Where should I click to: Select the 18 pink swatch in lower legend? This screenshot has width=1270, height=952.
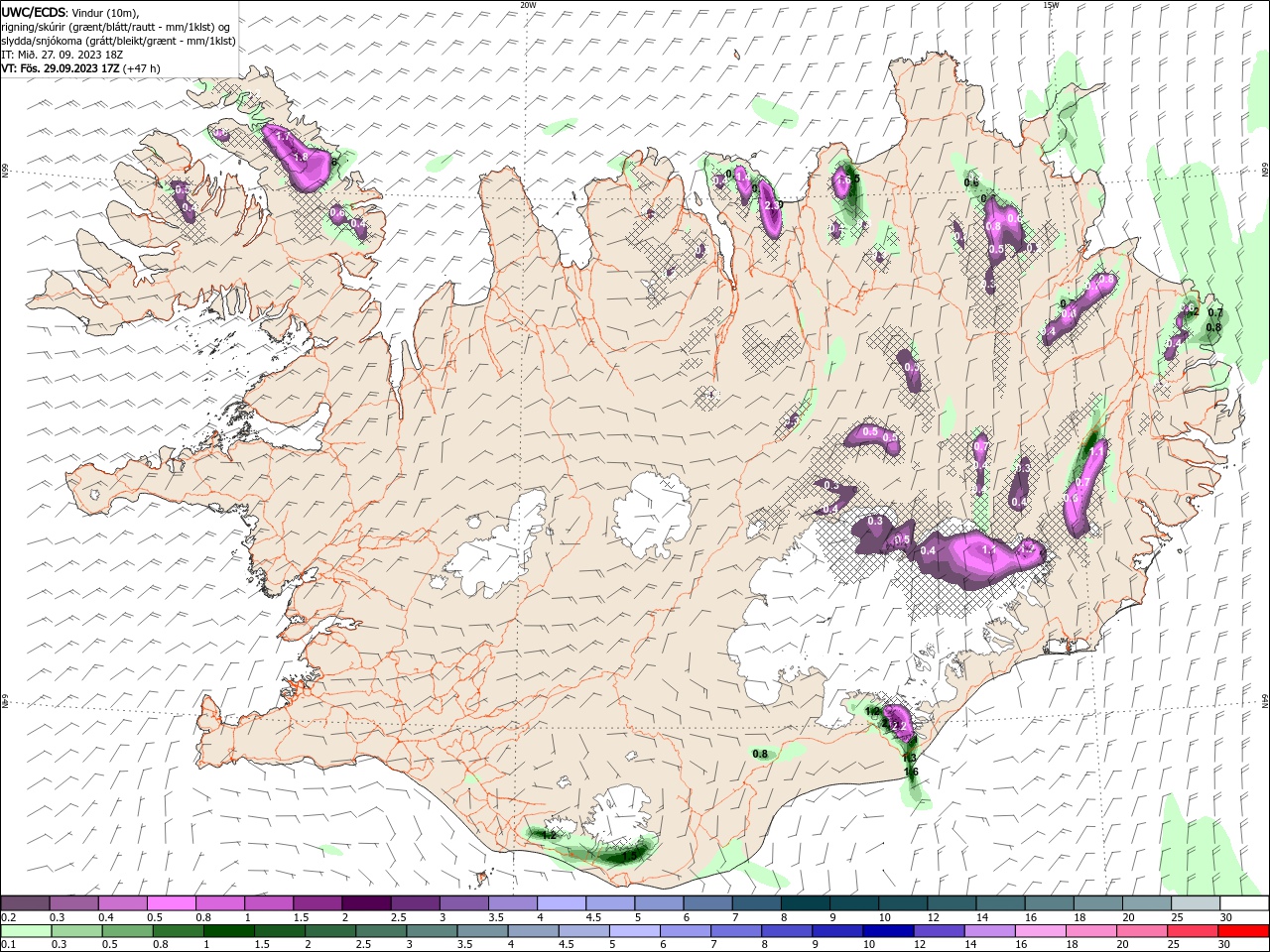click(1090, 931)
